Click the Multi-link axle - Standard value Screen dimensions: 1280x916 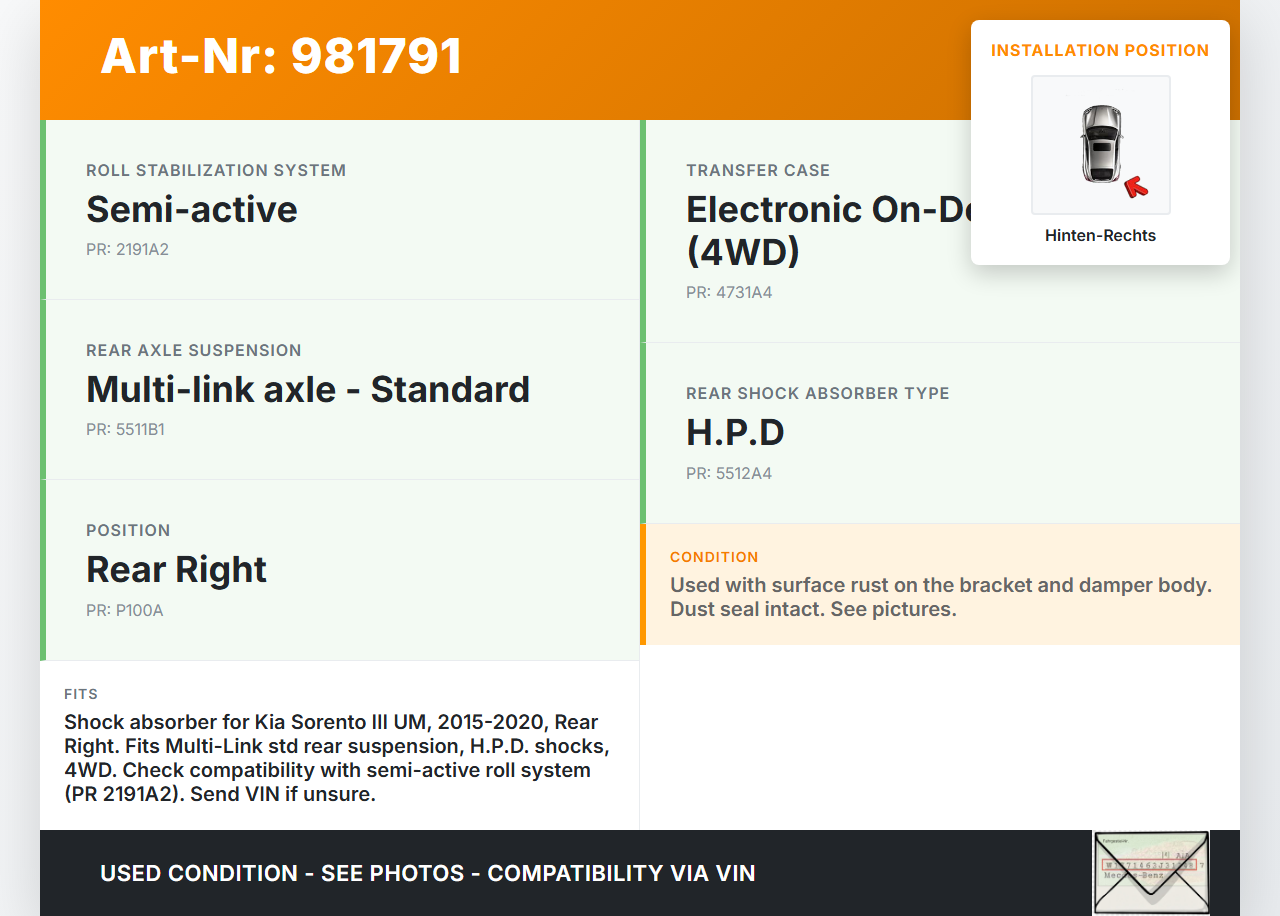point(308,389)
